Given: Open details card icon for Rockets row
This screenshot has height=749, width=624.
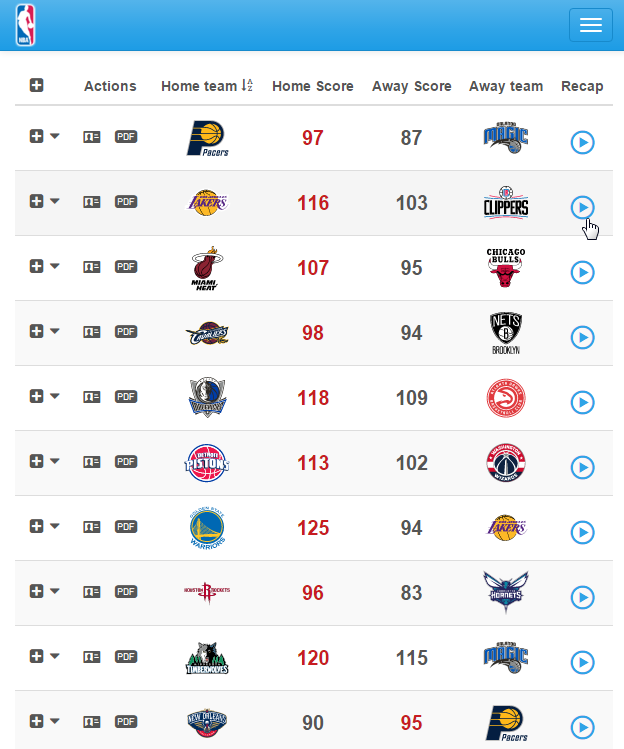Looking at the screenshot, I should [x=92, y=592].
